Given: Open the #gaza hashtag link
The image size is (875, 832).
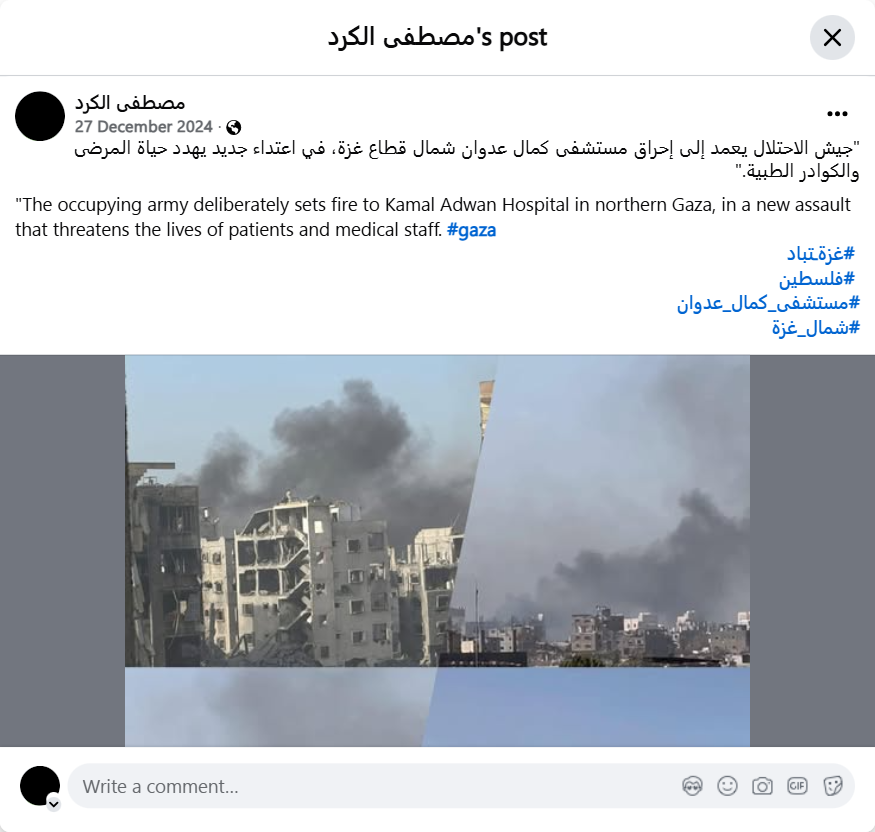Looking at the screenshot, I should [x=472, y=230].
